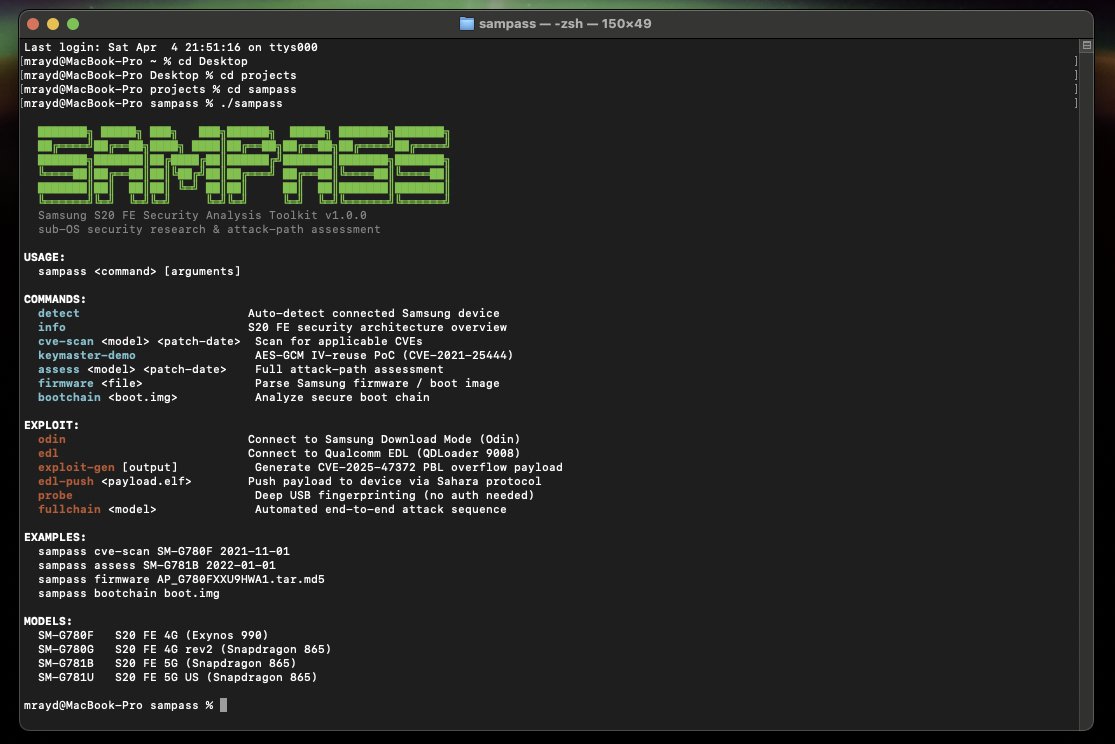The image size is (1115, 744).
Task: Click model row SM-G780G S20 FE 4G rev2
Action: [x=185, y=649]
